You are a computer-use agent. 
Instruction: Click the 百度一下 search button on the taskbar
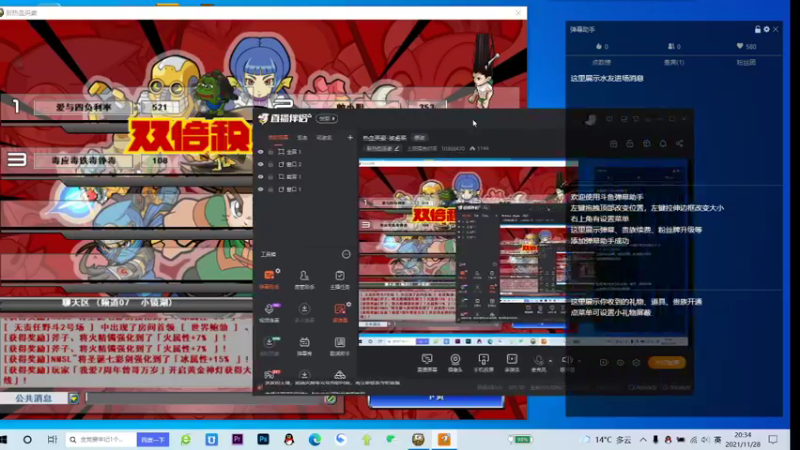153,439
